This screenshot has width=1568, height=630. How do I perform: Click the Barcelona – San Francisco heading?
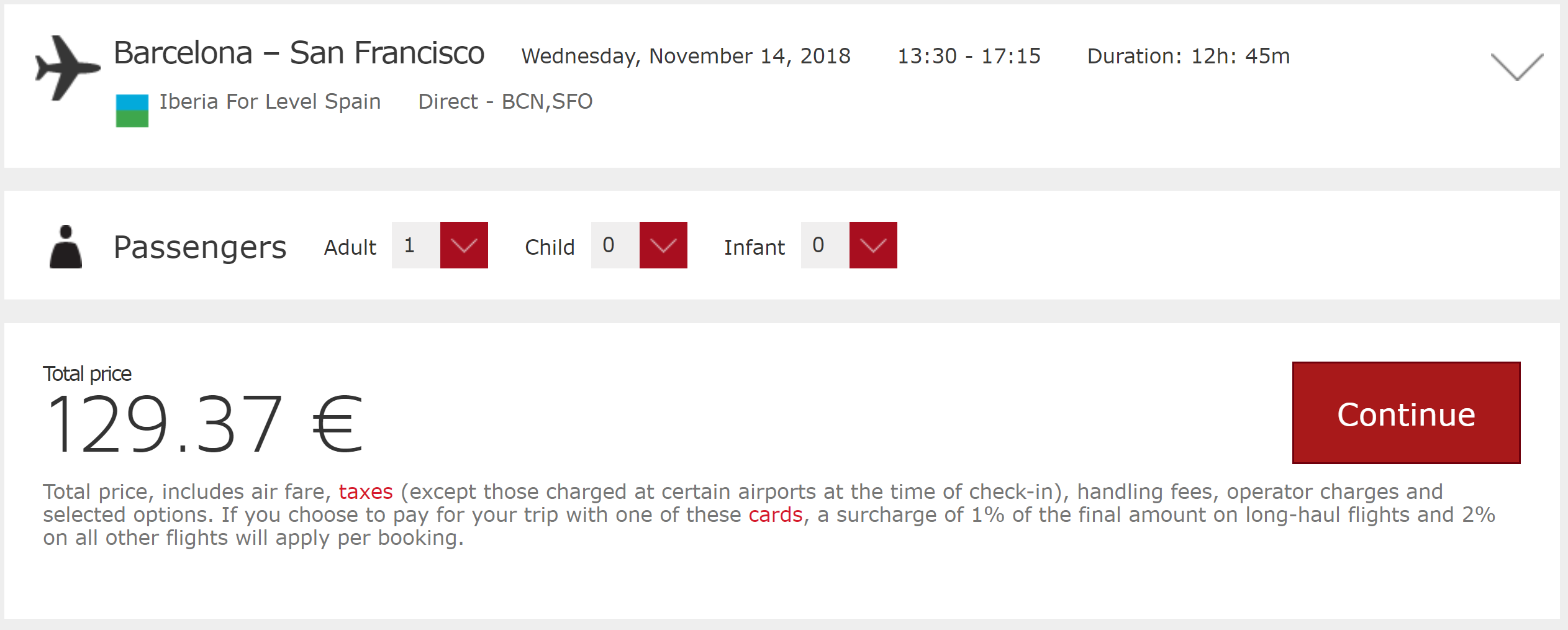point(299,53)
